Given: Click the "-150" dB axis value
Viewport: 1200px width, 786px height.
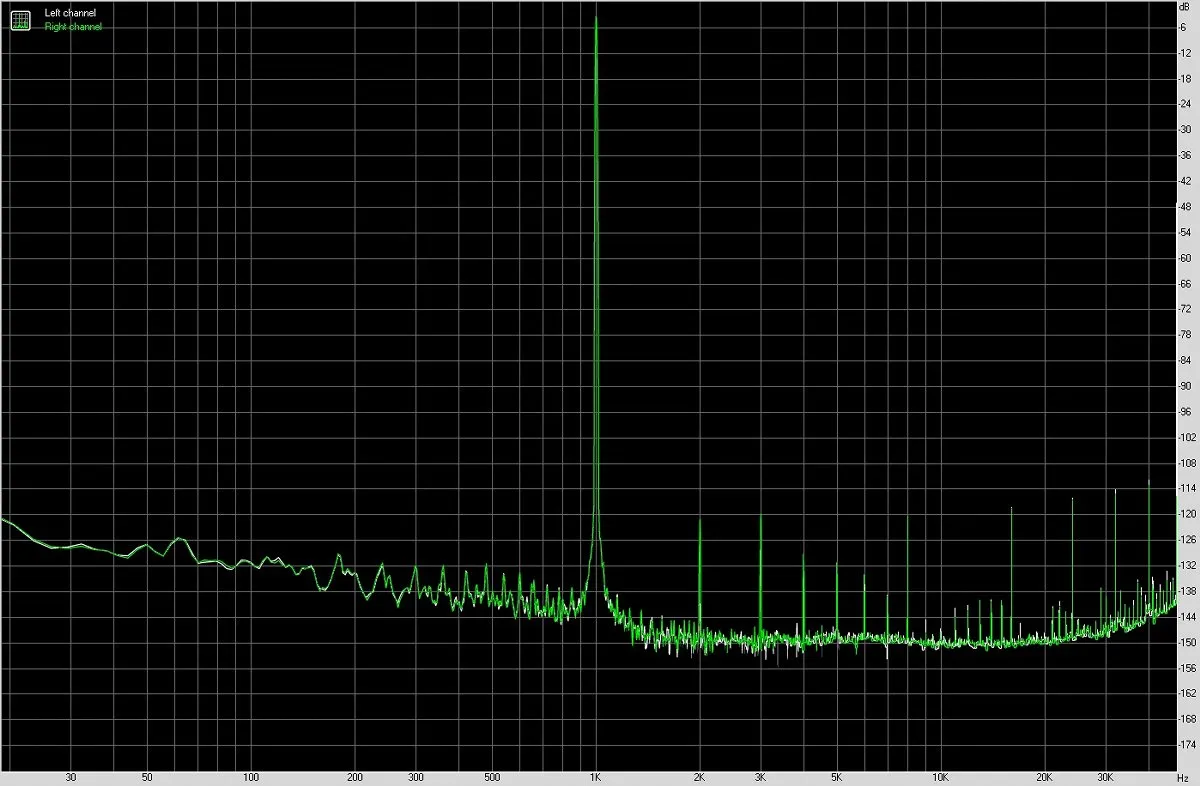Looking at the screenshot, I should click(1185, 641).
